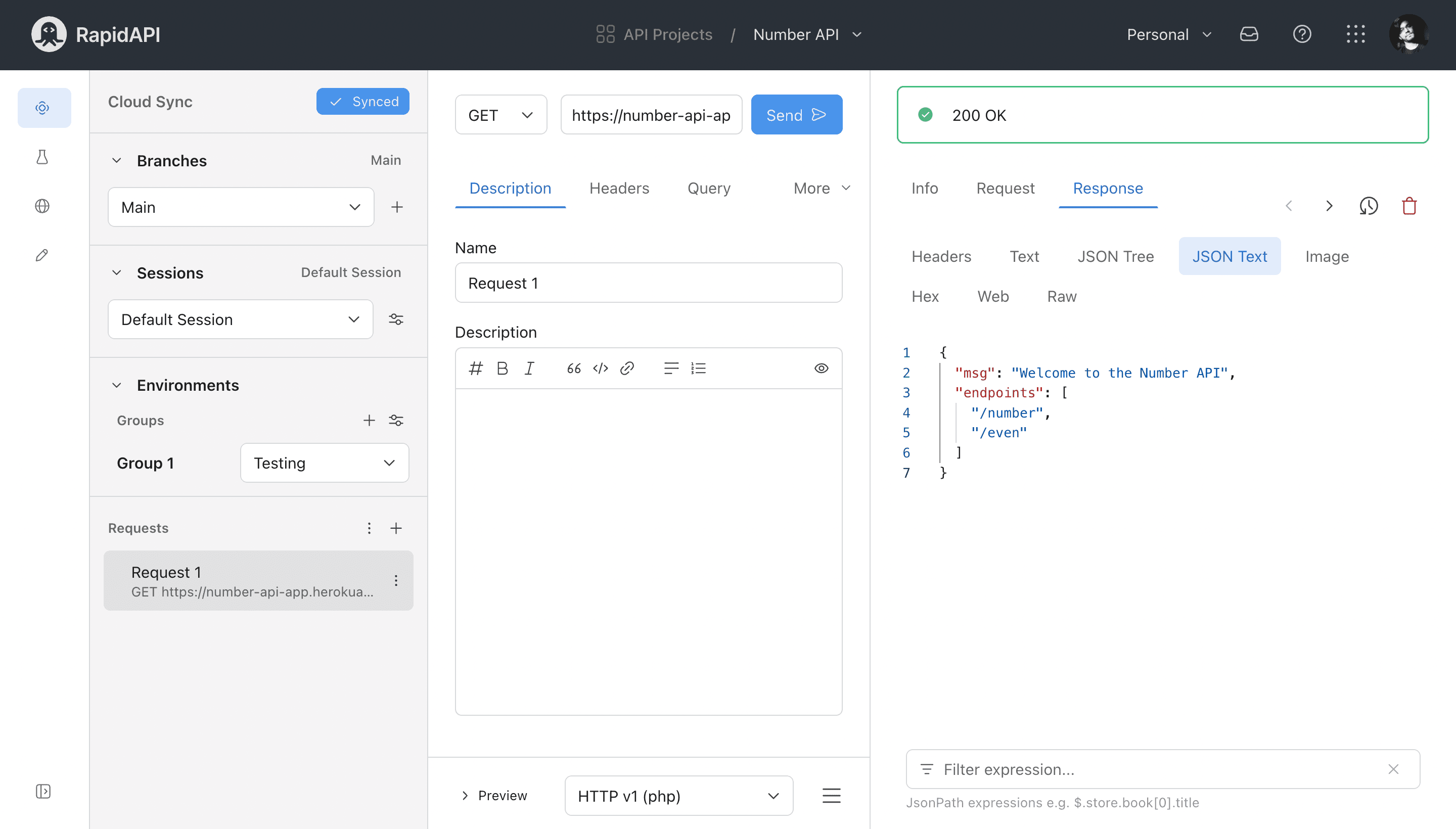Image resolution: width=1456 pixels, height=829 pixels.
Task: Switch to the Query tab
Action: pyautogui.click(x=709, y=189)
